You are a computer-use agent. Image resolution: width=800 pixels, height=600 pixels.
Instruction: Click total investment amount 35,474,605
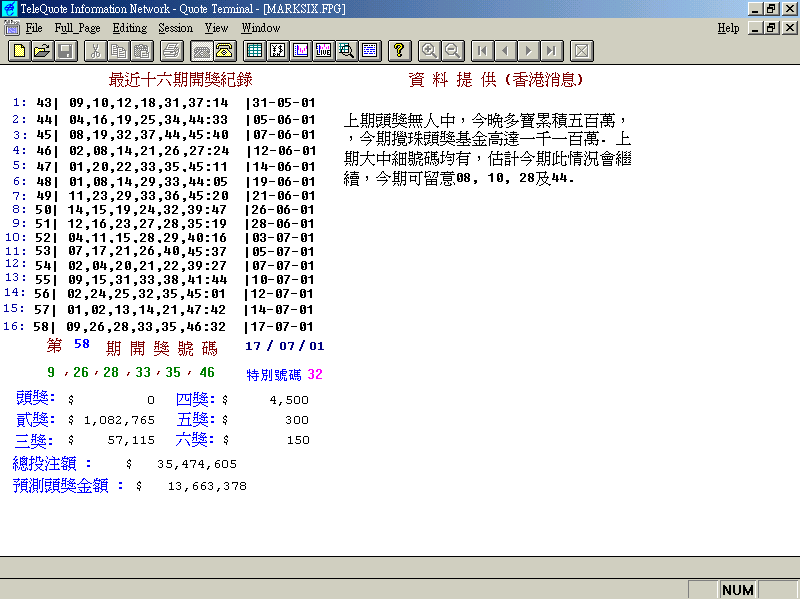point(197,464)
